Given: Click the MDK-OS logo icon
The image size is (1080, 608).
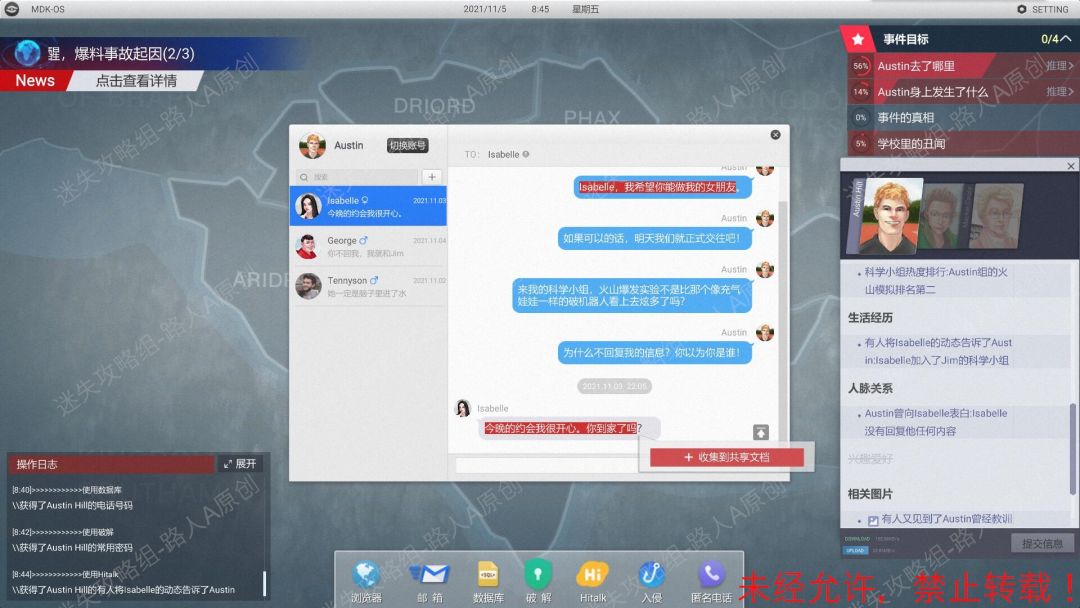Looking at the screenshot, I should click(x=12, y=9).
